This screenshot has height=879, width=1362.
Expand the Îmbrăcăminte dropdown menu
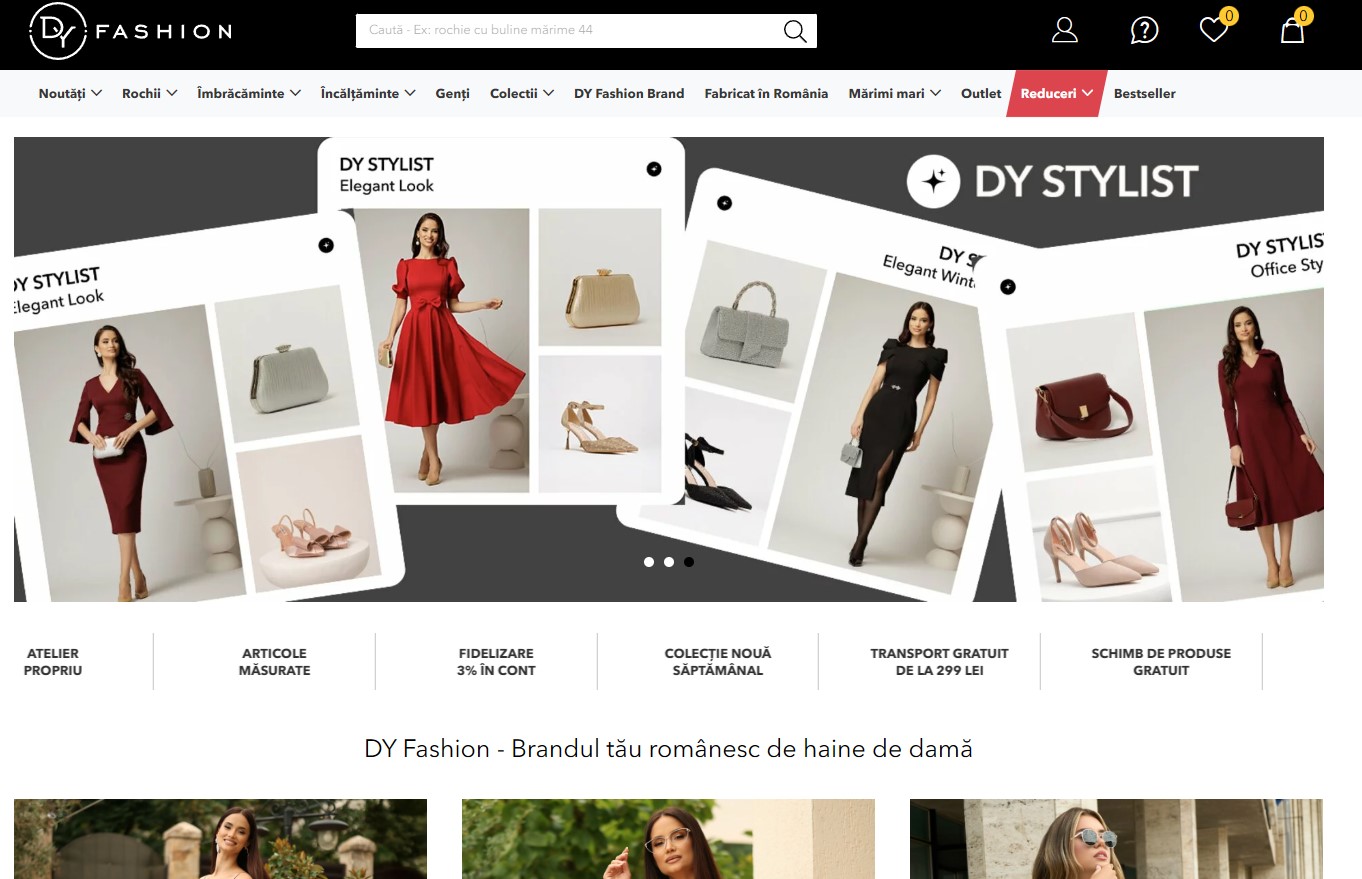pos(249,93)
